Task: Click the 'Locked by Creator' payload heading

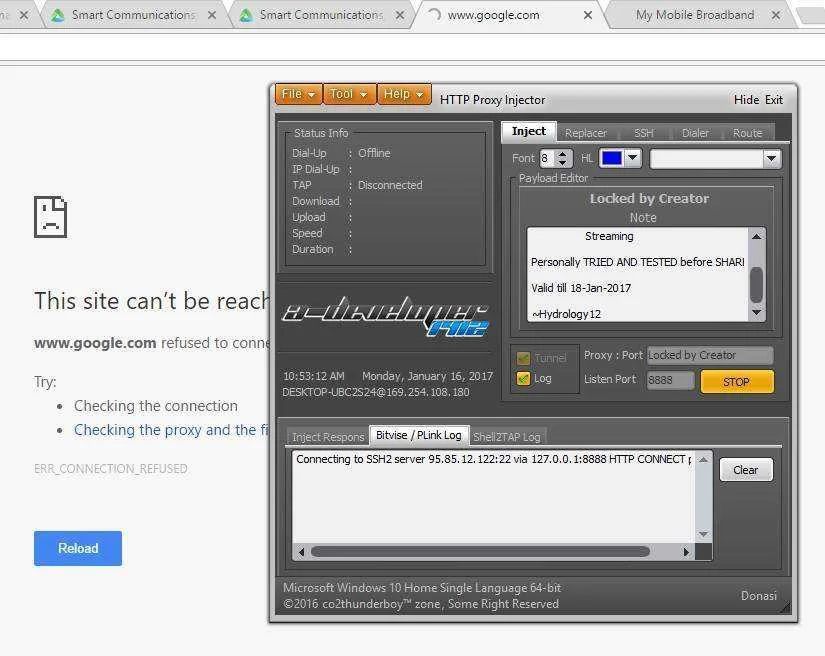Action: 649,198
